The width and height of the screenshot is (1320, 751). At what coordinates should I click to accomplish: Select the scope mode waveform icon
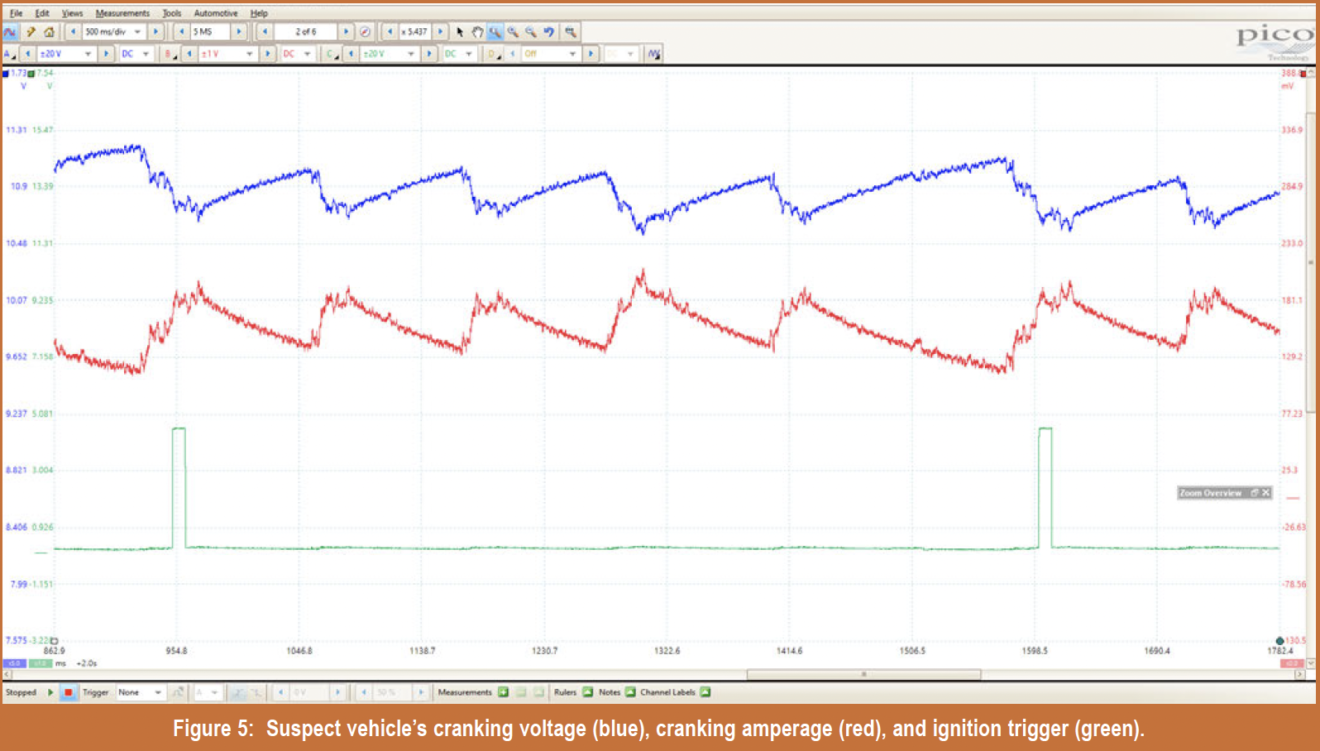(x=10, y=32)
